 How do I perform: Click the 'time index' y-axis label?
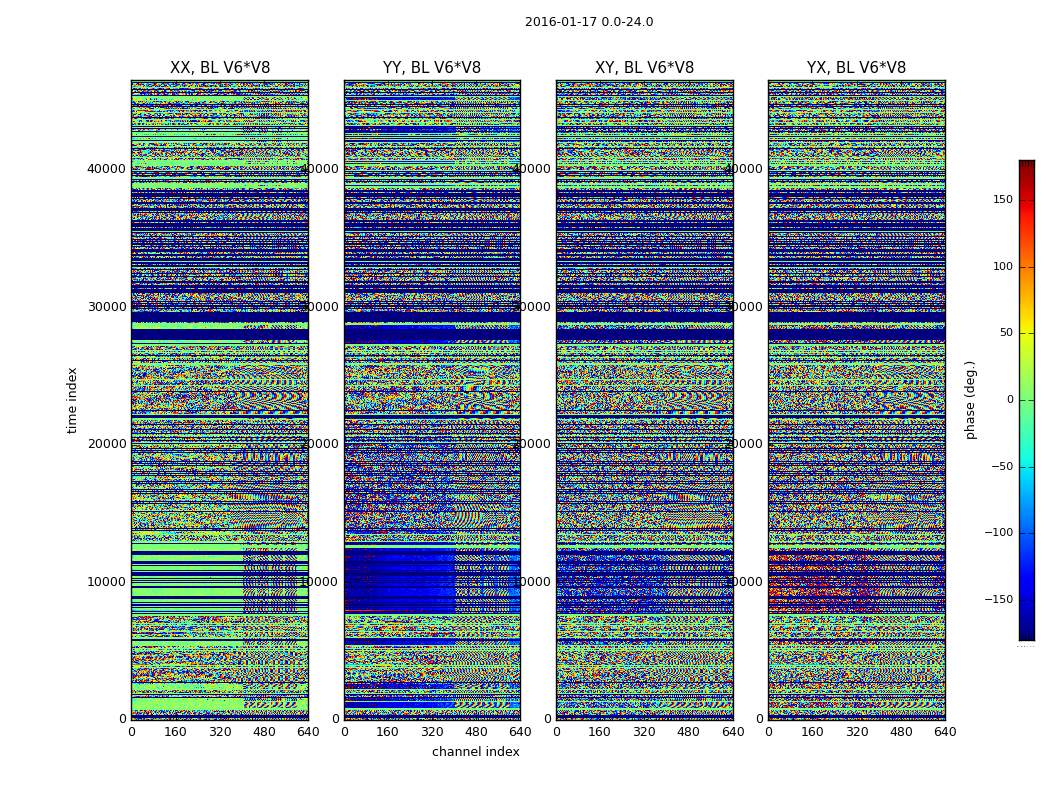coord(72,400)
